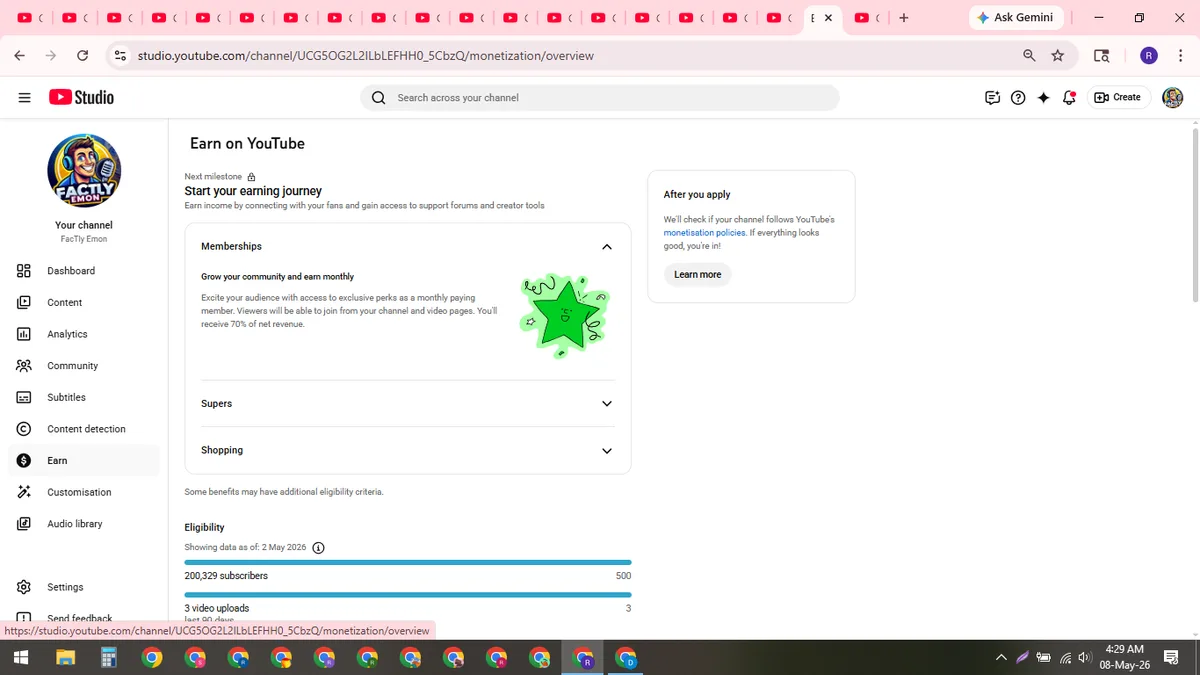Open the Help question mark icon
1200x675 pixels.
pos(1018,97)
